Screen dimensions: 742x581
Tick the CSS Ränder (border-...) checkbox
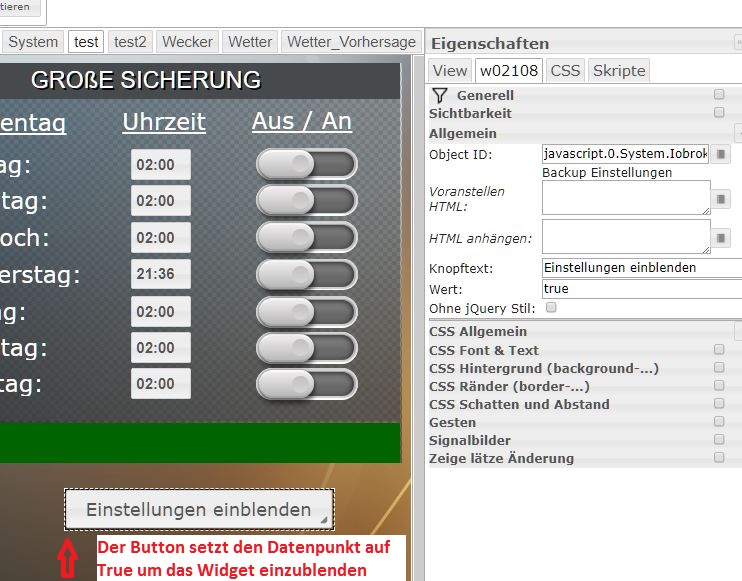tap(719, 386)
